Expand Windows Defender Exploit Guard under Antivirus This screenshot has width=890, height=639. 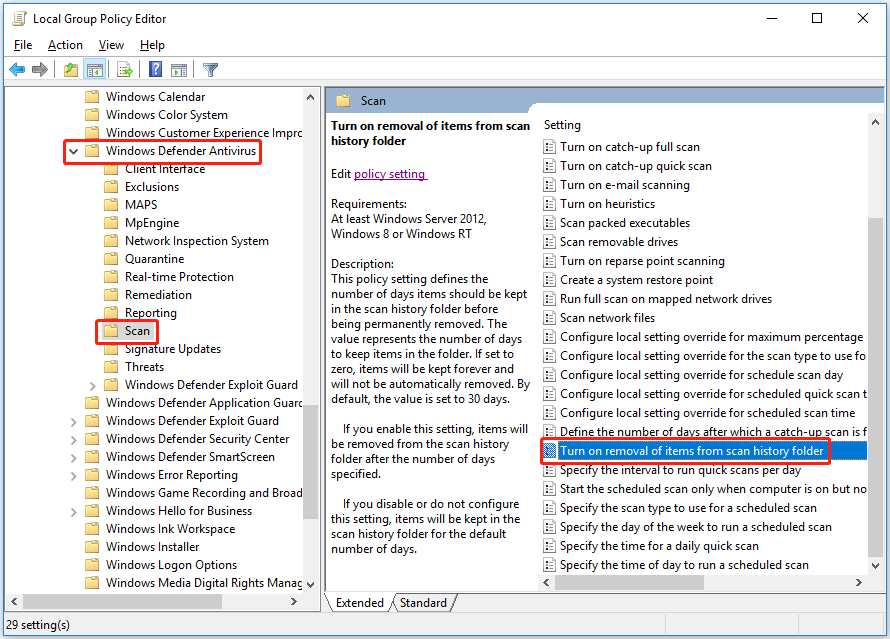93,386
